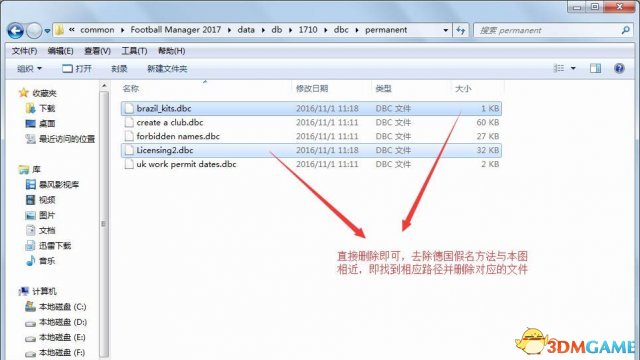Open 文档 library
640x360 pixels.
pos(41,231)
